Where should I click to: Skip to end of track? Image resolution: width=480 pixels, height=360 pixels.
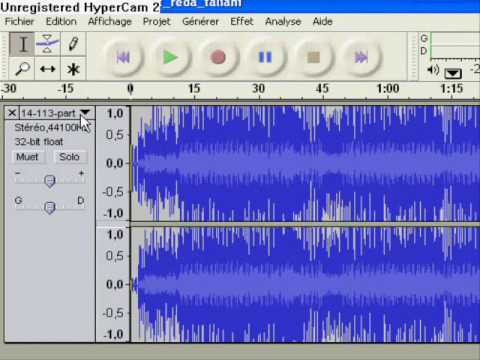tap(361, 57)
